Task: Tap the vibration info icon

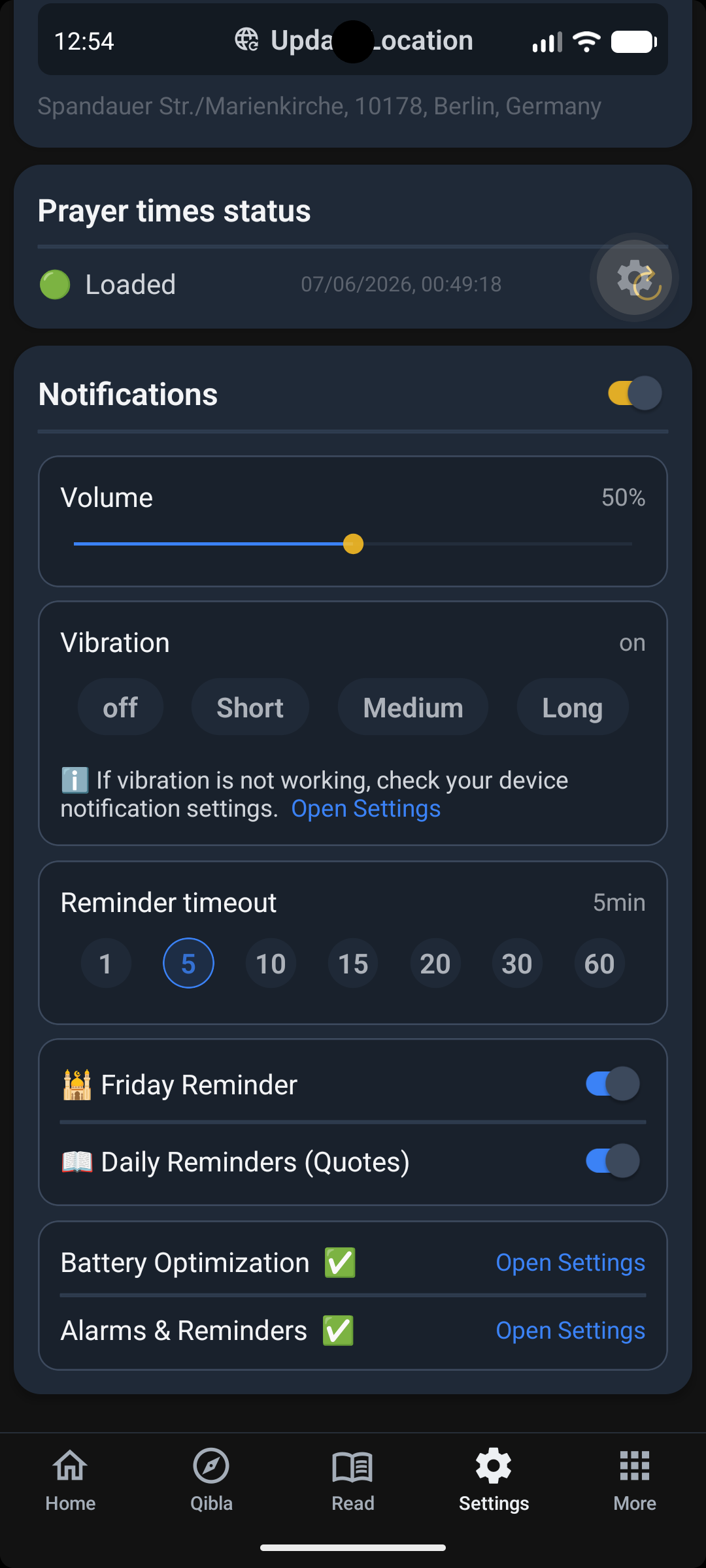Action: [75, 780]
